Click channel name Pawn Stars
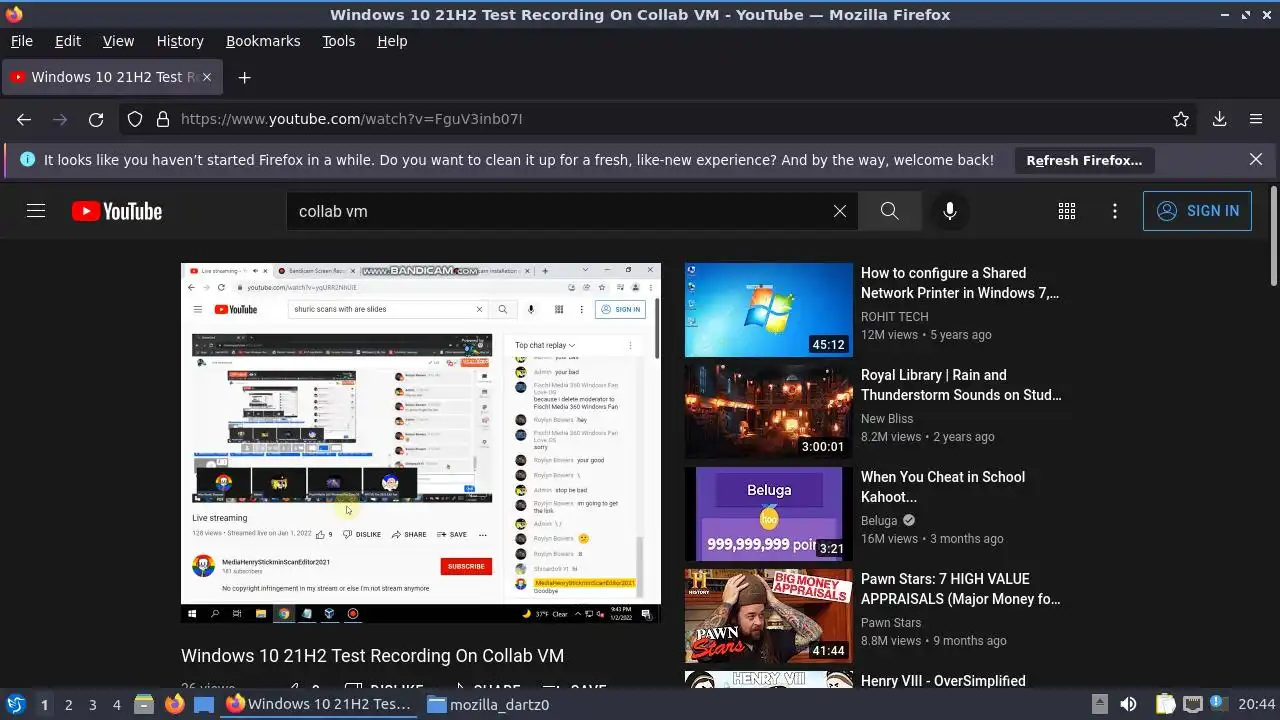1280x720 pixels. point(891,623)
